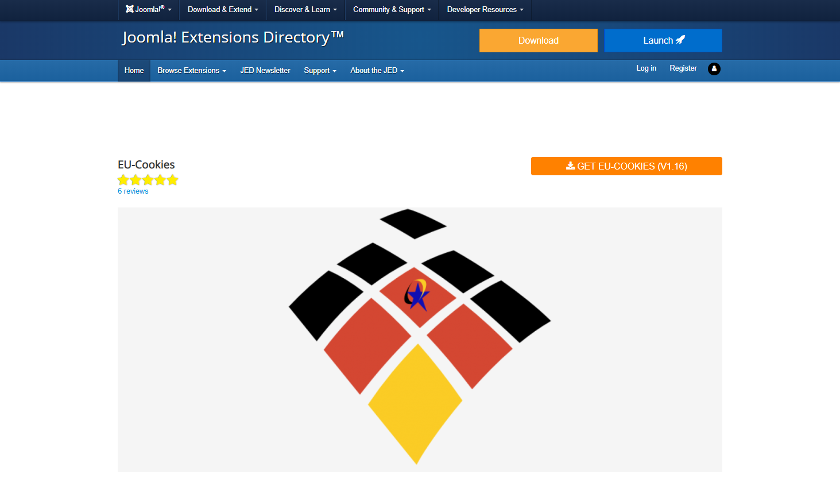Get EU-Cookies (V1.16) download button
The height and width of the screenshot is (481, 840).
(626, 166)
